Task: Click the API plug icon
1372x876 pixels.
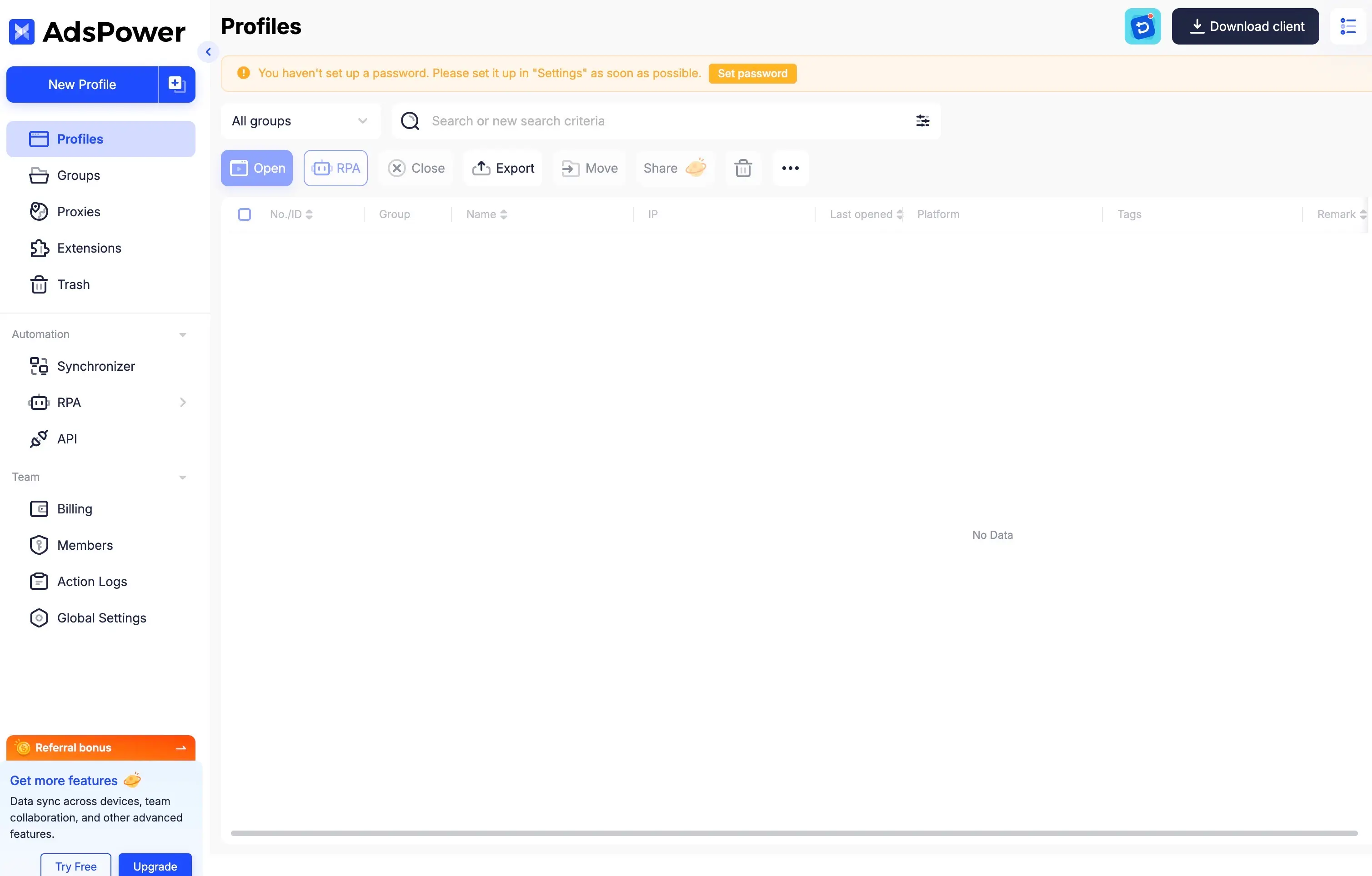Action: pyautogui.click(x=39, y=439)
